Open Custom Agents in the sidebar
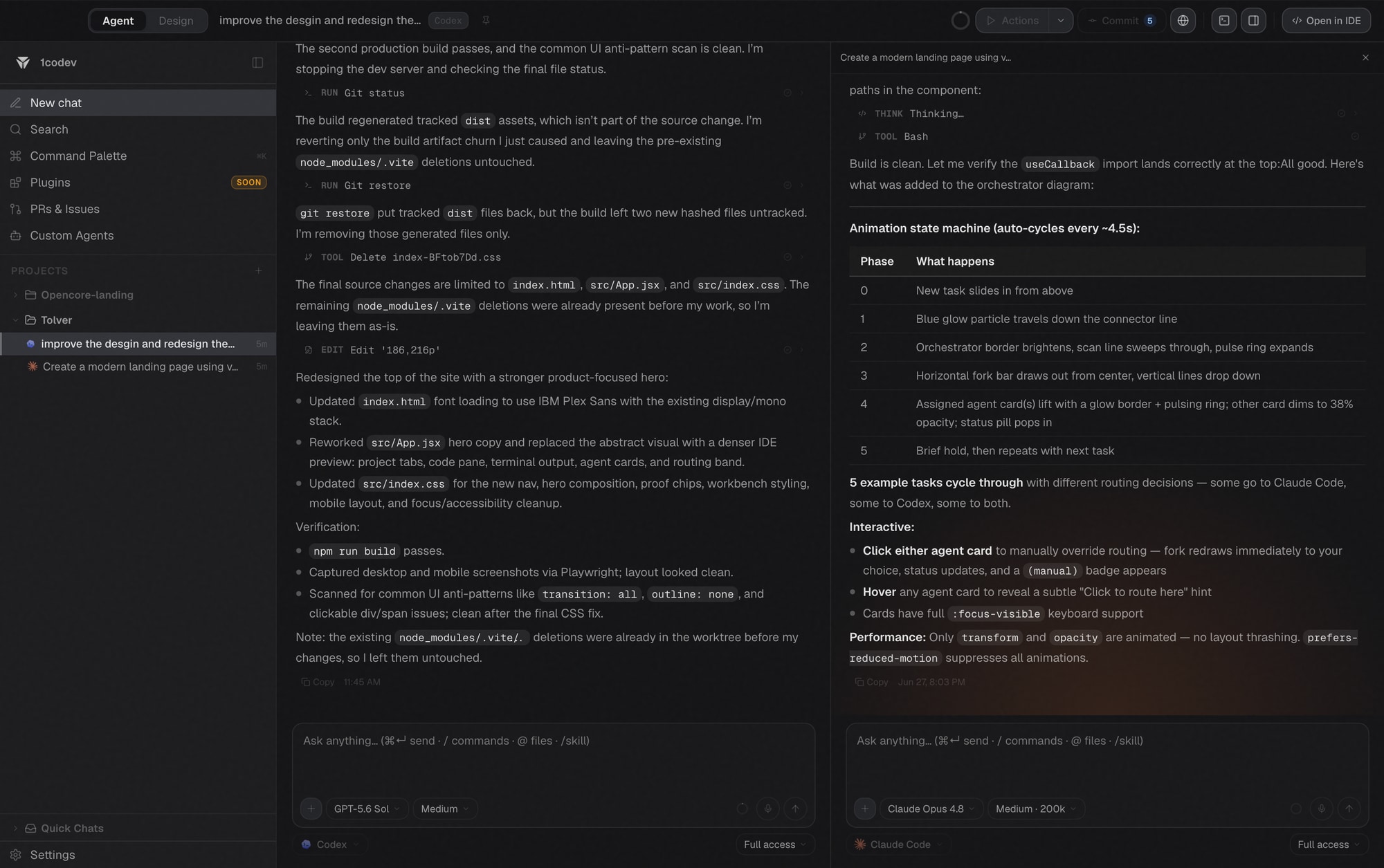Screen dimensions: 1384x868 [x=138, y=235]
